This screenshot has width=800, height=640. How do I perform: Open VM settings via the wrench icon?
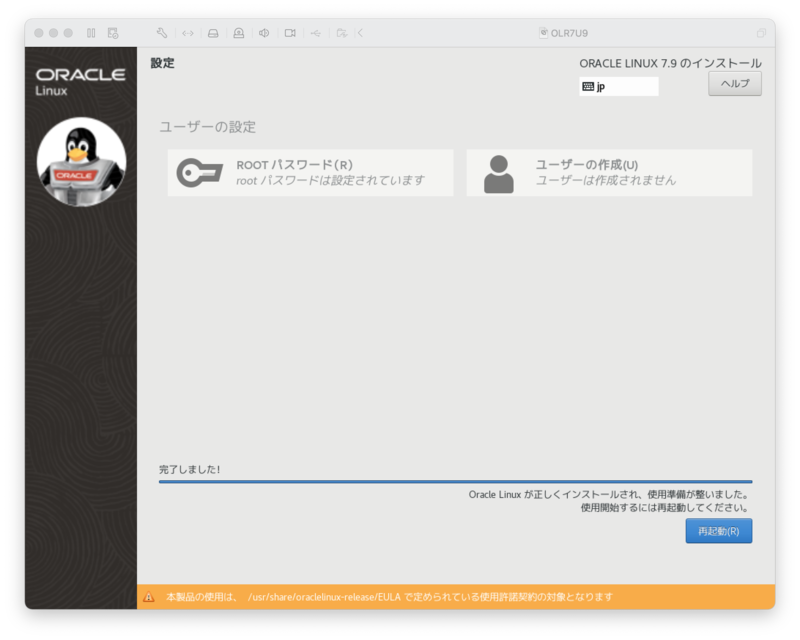coord(162,33)
